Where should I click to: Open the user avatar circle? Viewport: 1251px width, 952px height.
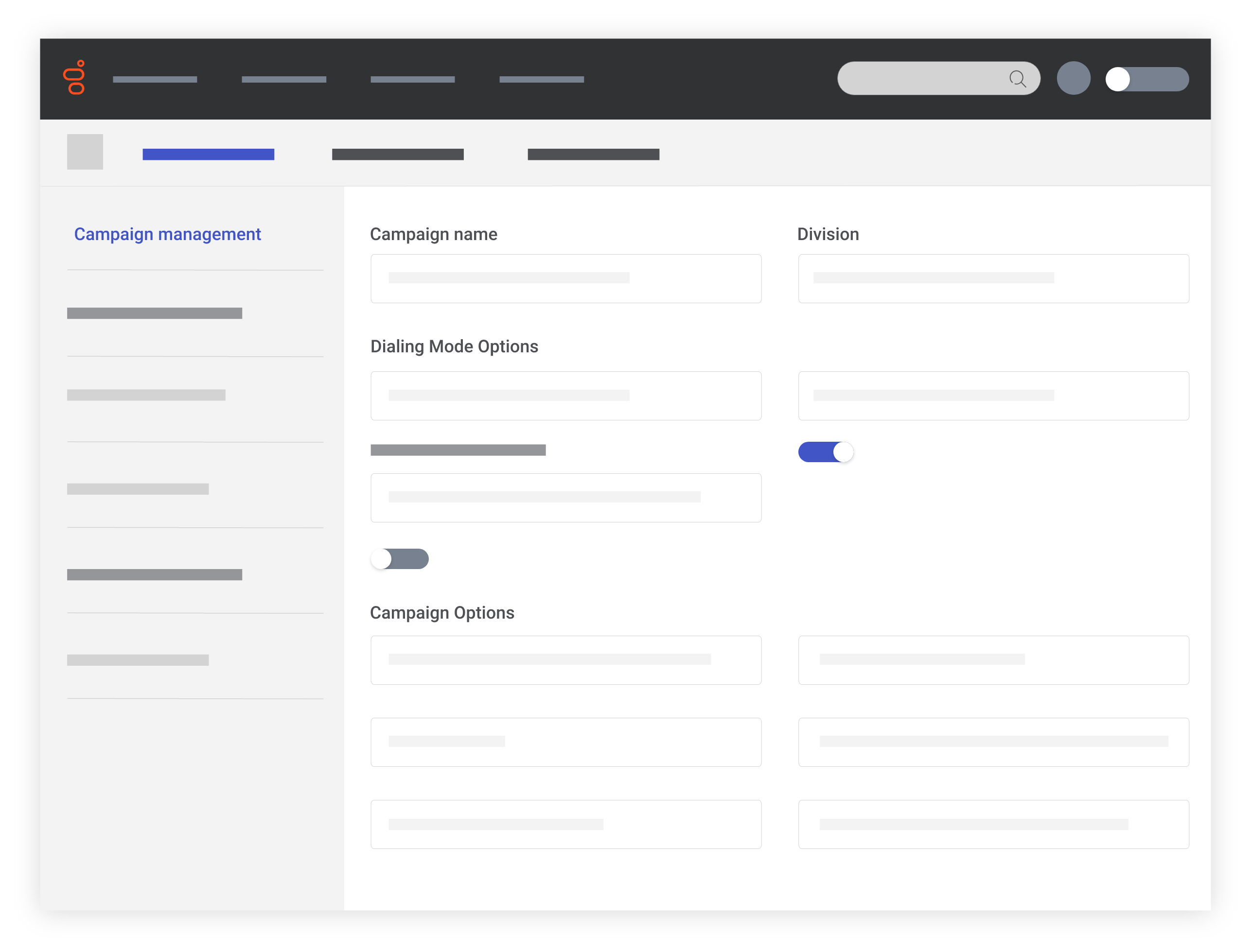pos(1074,78)
